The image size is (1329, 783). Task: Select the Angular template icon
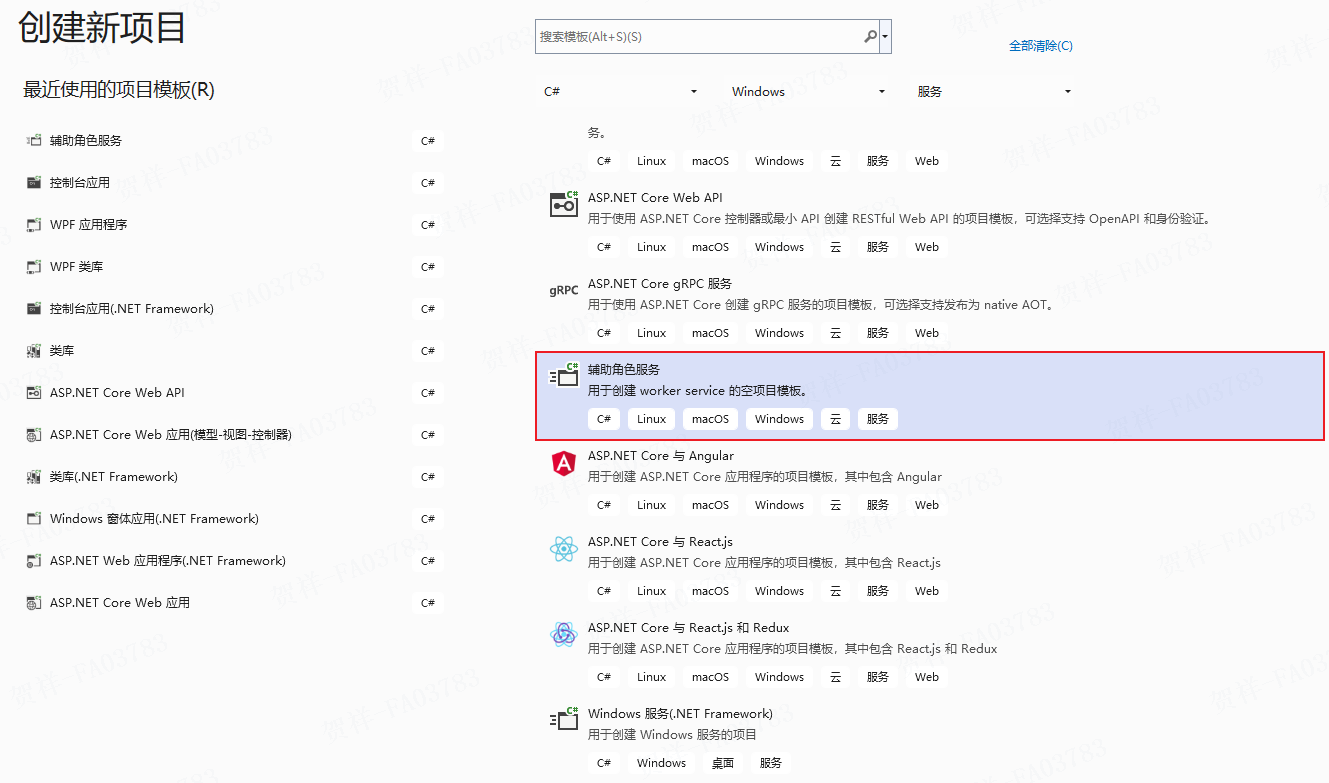563,462
